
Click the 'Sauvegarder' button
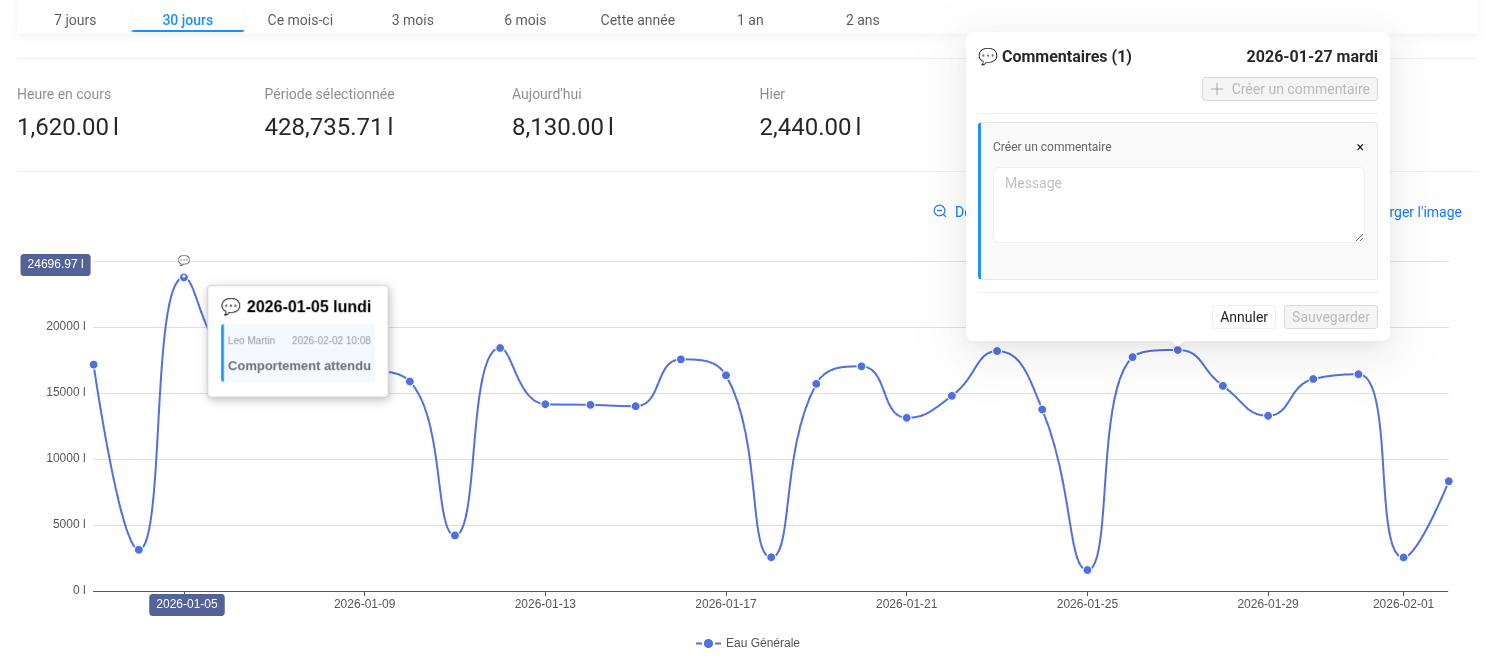click(x=1330, y=317)
